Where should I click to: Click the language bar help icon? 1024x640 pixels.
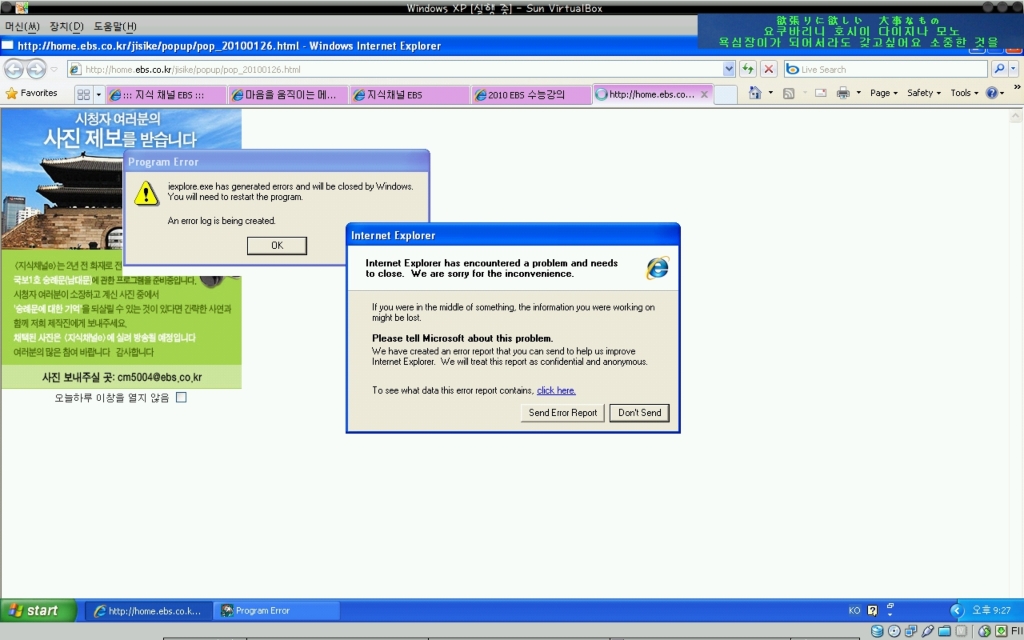872,611
